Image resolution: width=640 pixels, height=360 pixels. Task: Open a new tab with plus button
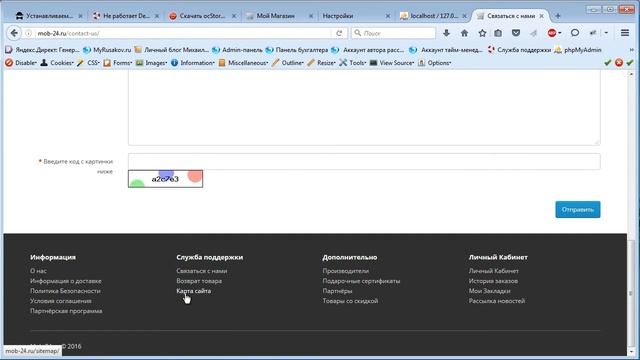point(558,16)
